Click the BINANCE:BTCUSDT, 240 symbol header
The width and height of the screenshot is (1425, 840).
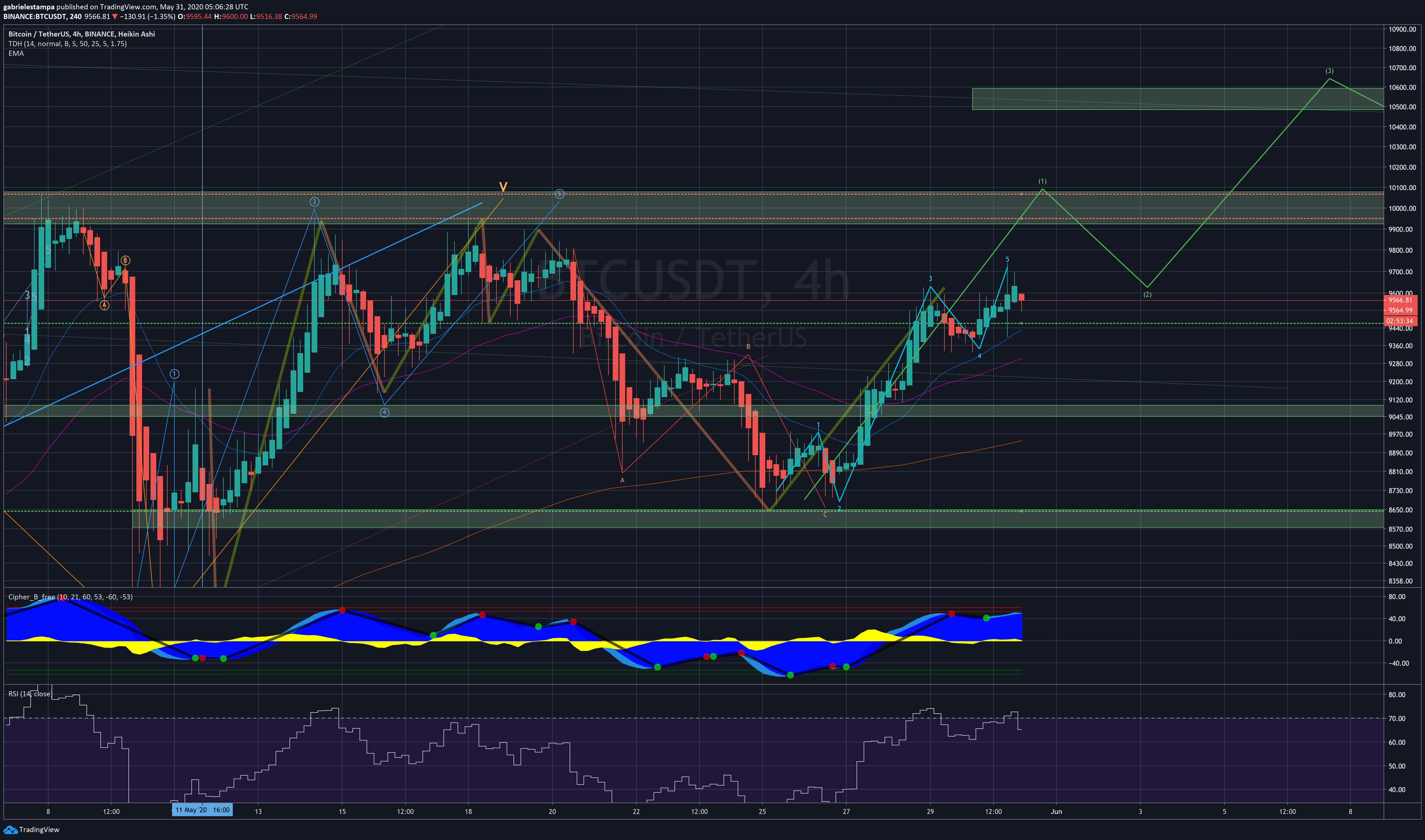coord(43,16)
